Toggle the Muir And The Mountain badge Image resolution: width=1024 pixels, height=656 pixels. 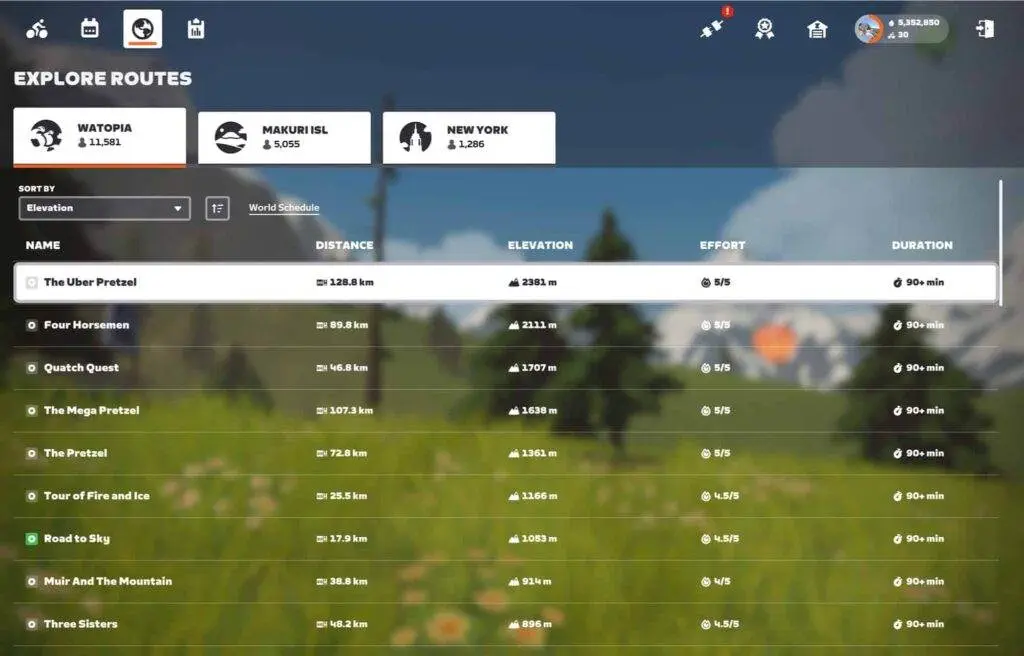point(31,582)
